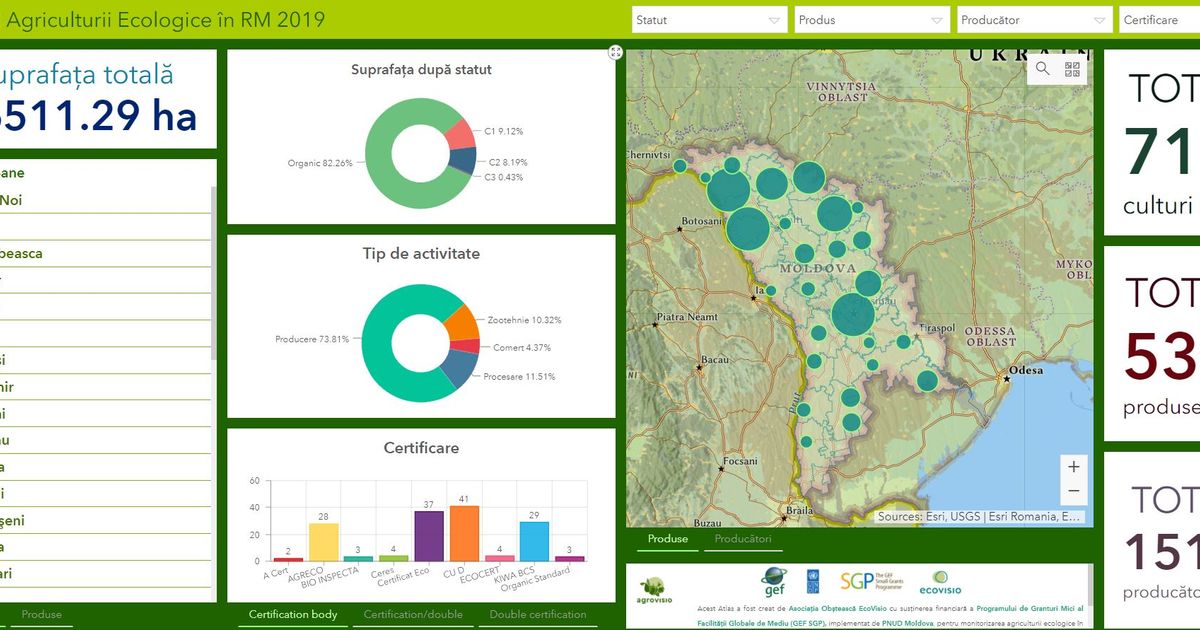Open the Produs filter dropdown
Viewport: 1200px width, 630px height.
click(872, 20)
